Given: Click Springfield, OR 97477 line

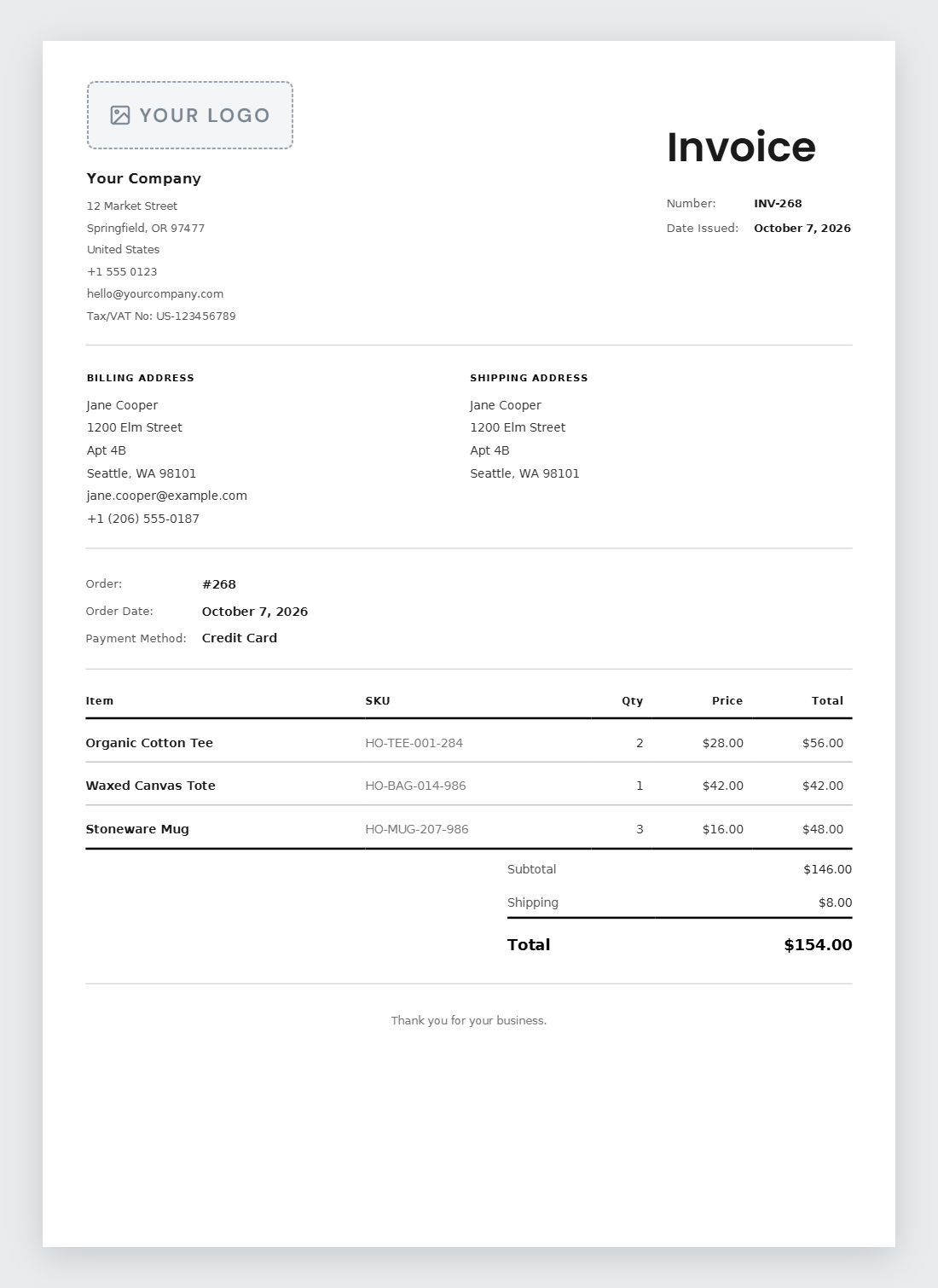Looking at the screenshot, I should (146, 229).
